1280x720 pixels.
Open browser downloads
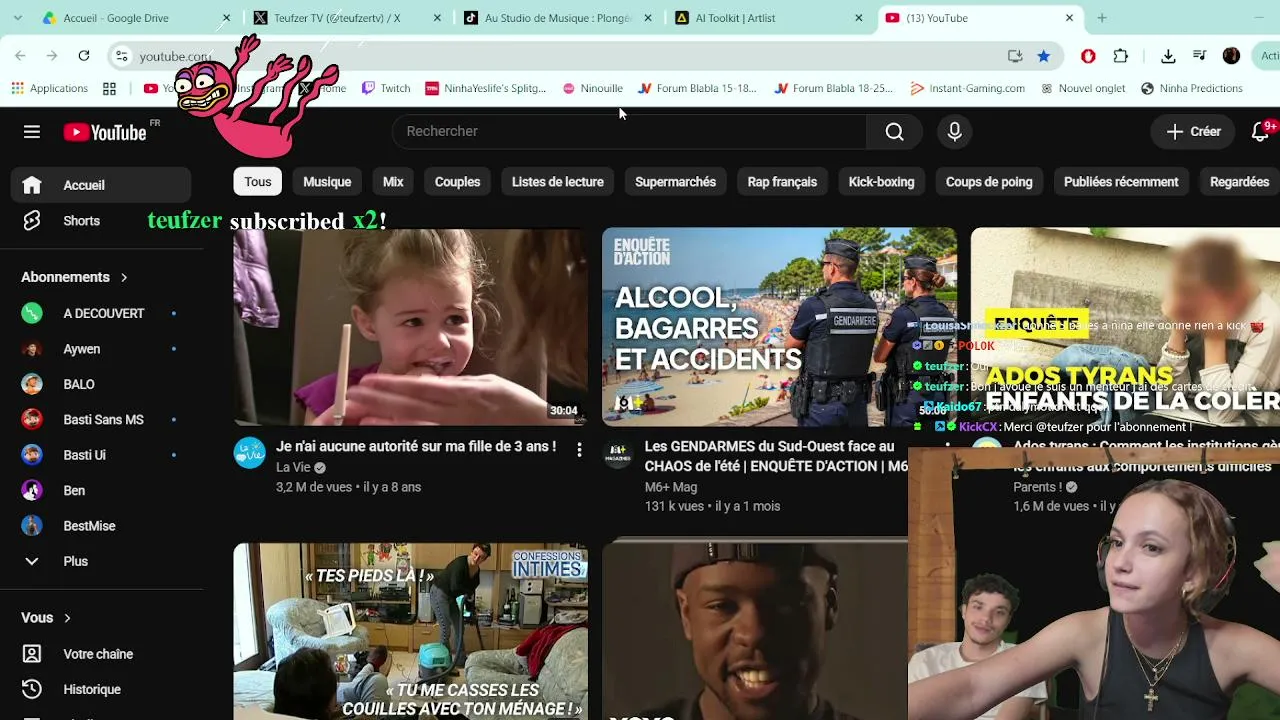[1168, 56]
